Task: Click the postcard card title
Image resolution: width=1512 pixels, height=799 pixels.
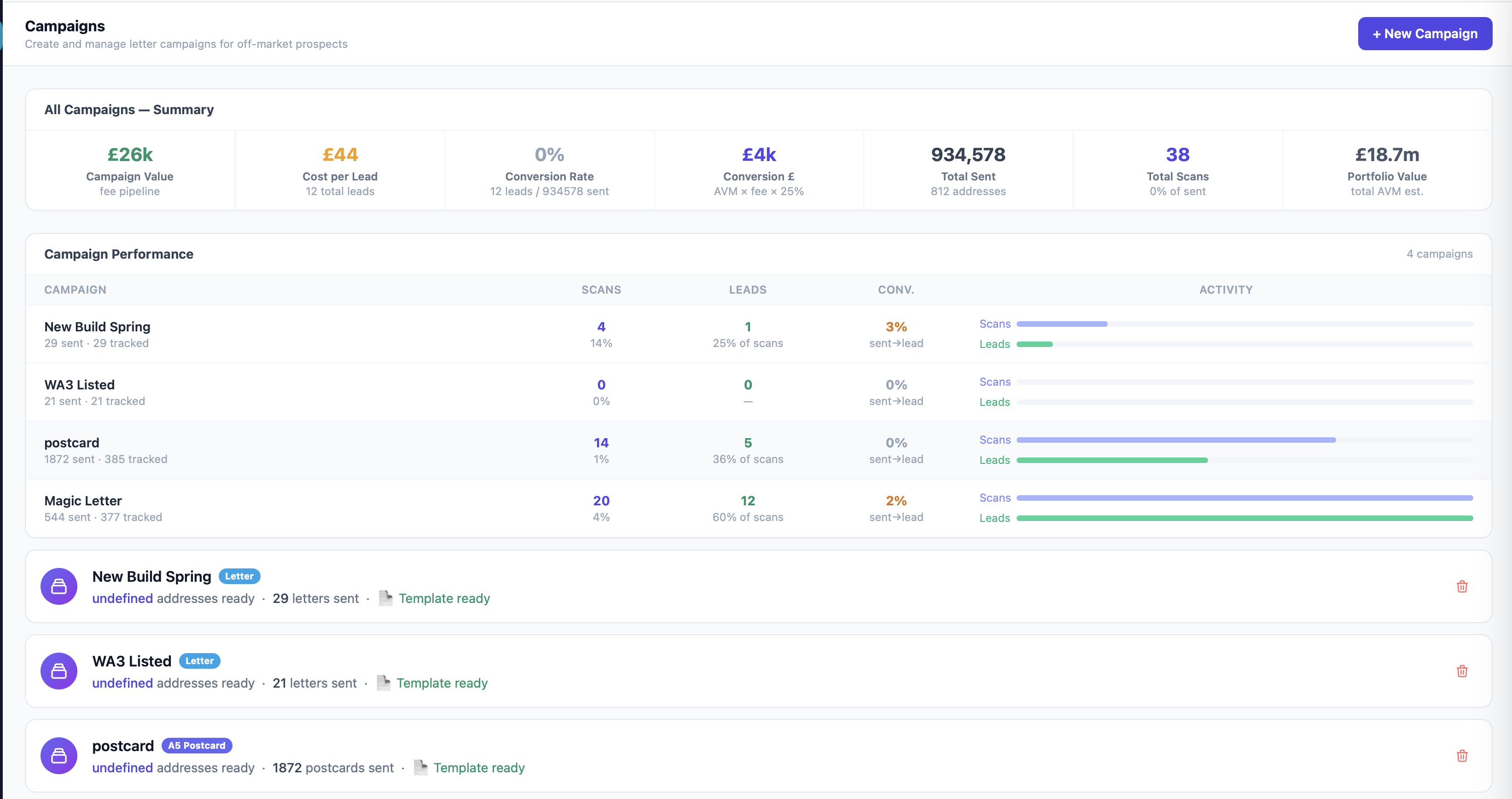Action: pos(122,745)
